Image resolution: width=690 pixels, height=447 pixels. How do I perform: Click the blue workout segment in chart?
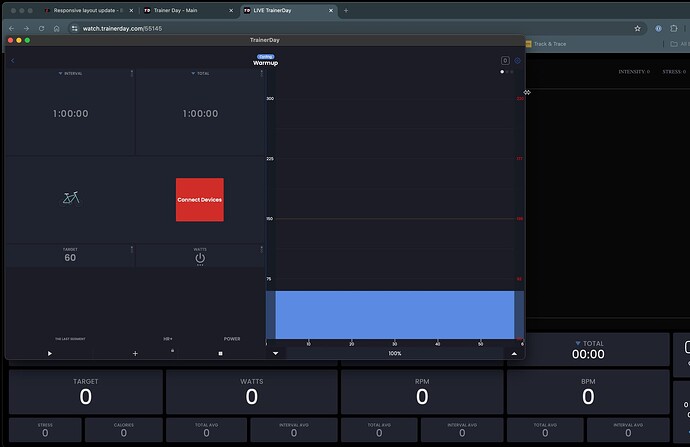[395, 315]
